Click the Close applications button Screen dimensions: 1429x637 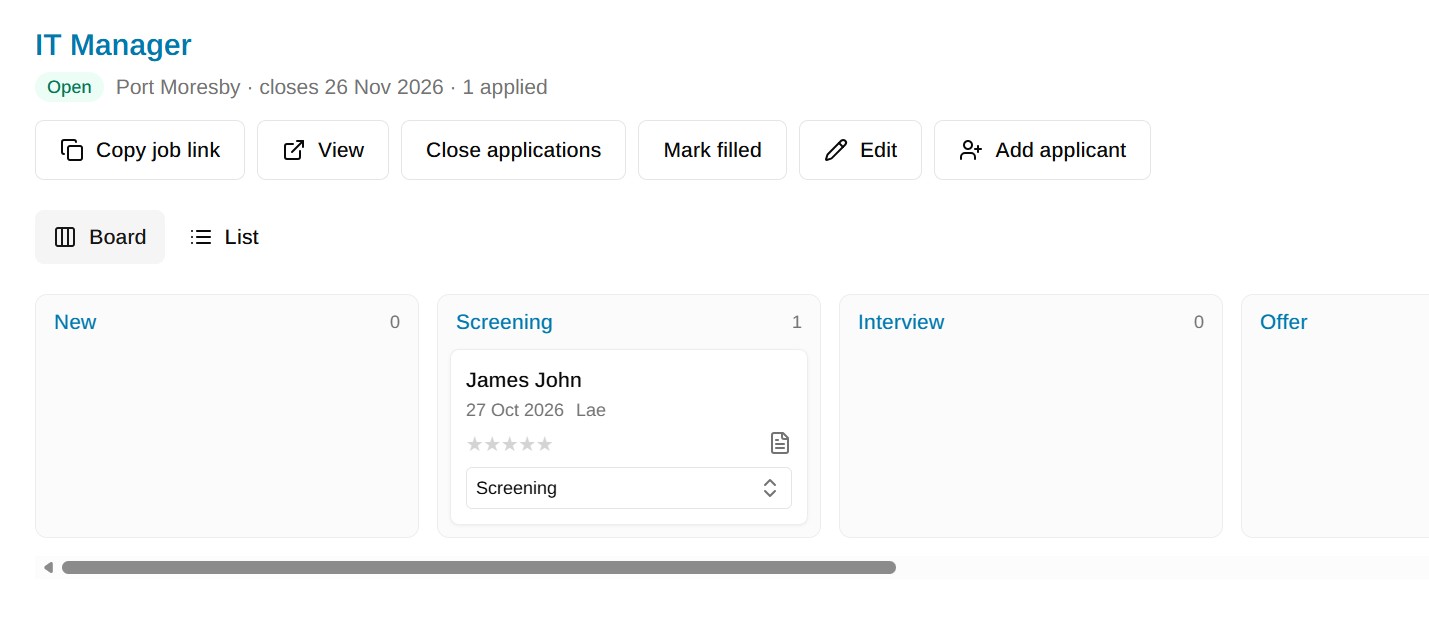pos(513,150)
